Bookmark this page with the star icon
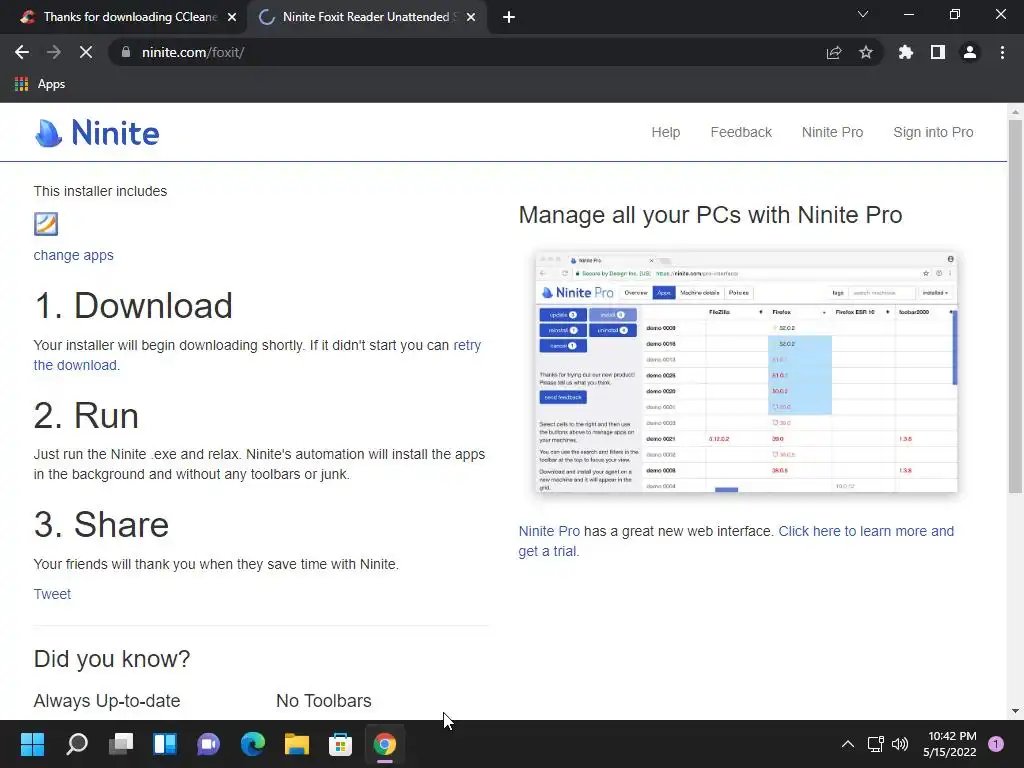 coord(866,52)
